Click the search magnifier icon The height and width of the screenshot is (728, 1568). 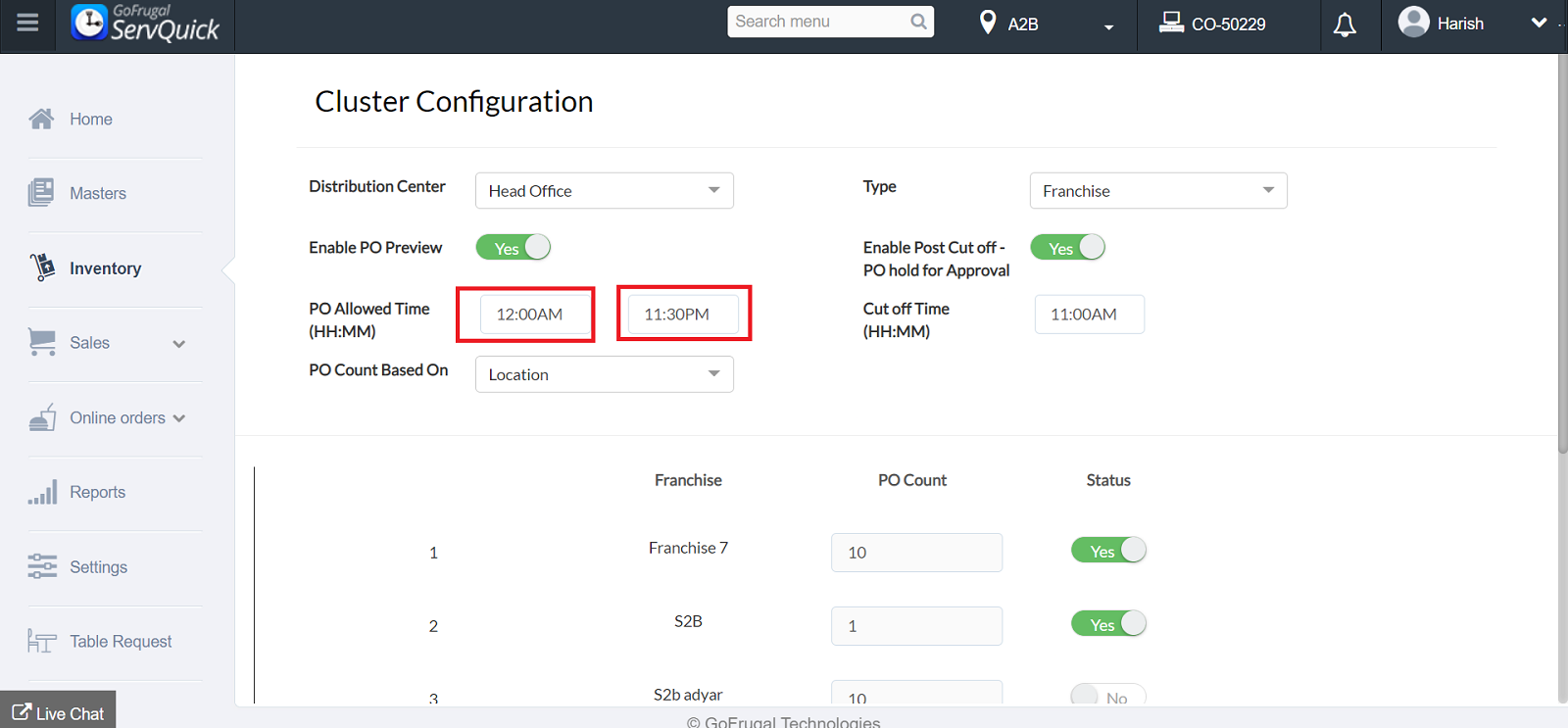918,22
